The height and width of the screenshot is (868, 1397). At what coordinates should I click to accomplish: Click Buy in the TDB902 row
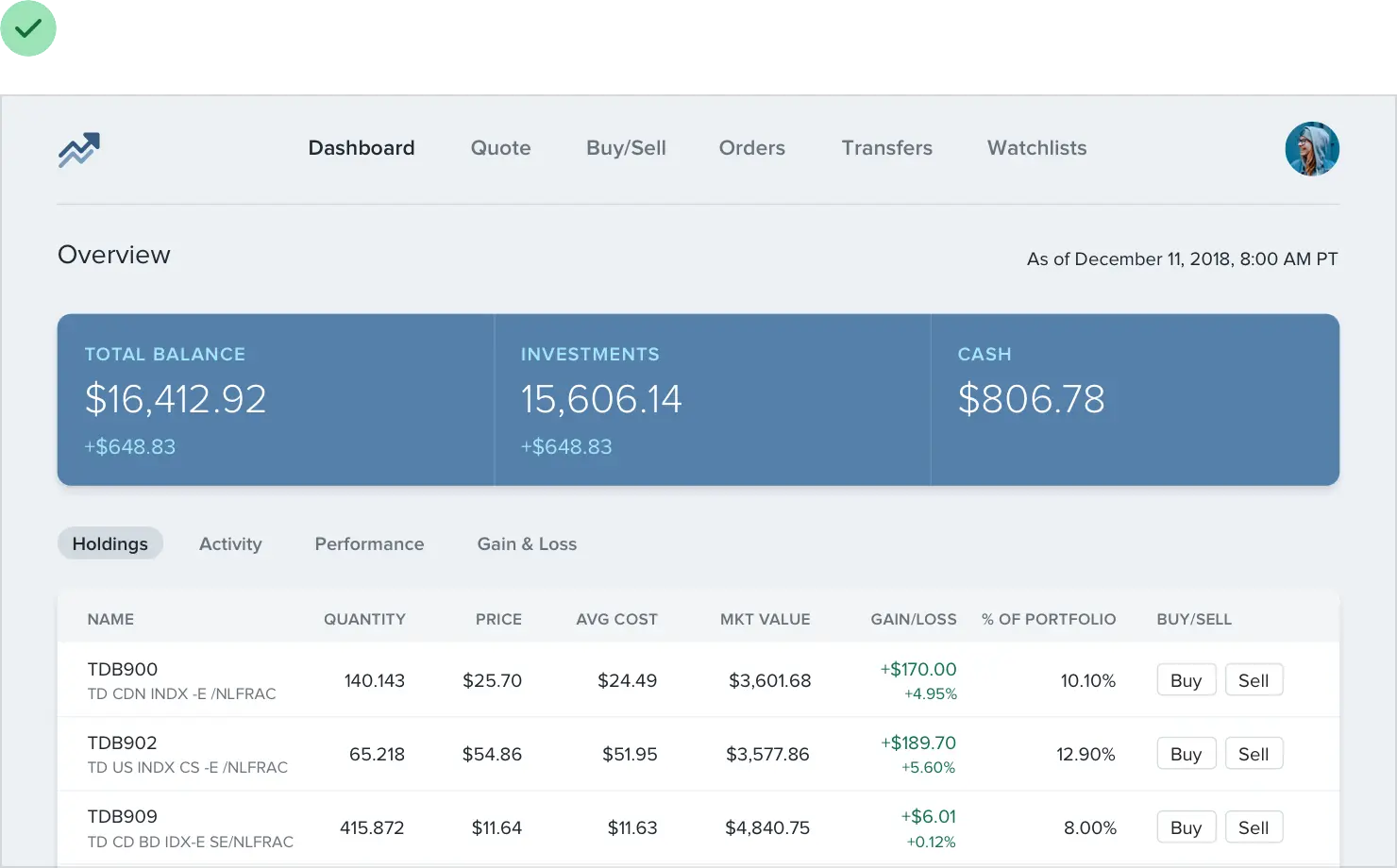click(1186, 754)
